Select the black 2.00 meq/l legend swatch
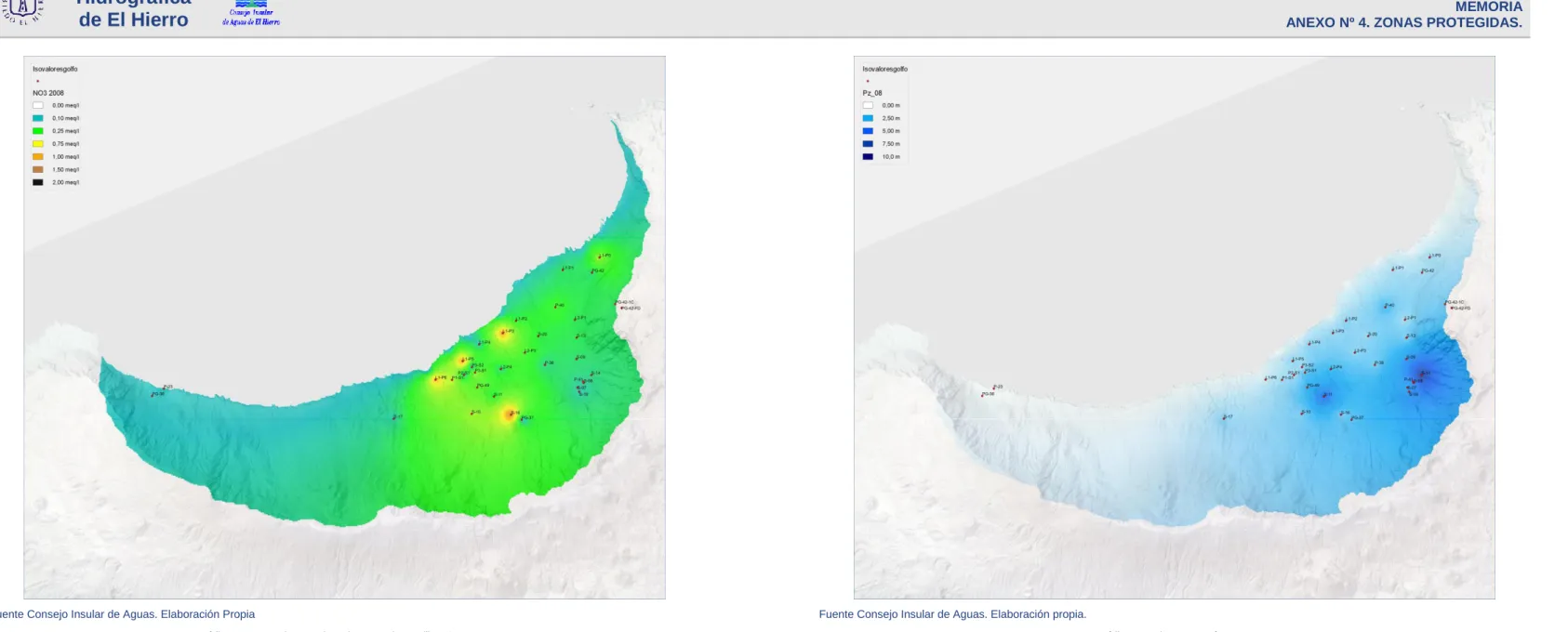Screen dimensions: 1568x632 pos(38,182)
